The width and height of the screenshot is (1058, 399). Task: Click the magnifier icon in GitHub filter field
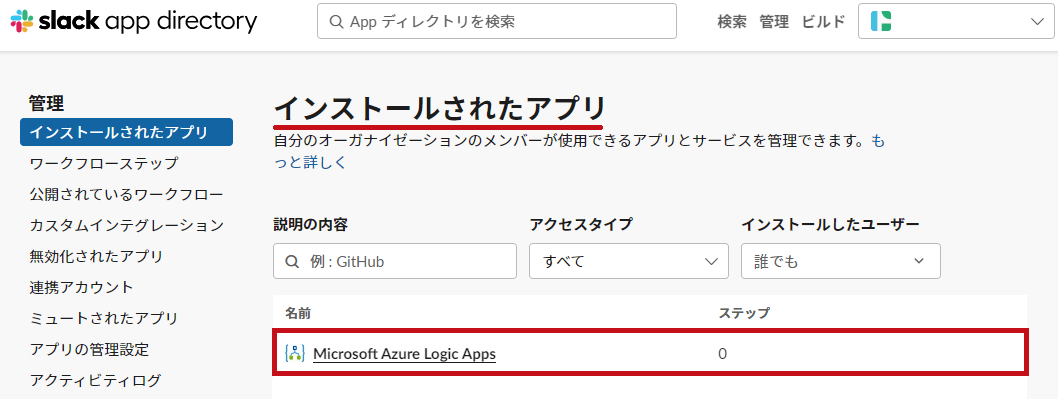[x=292, y=261]
